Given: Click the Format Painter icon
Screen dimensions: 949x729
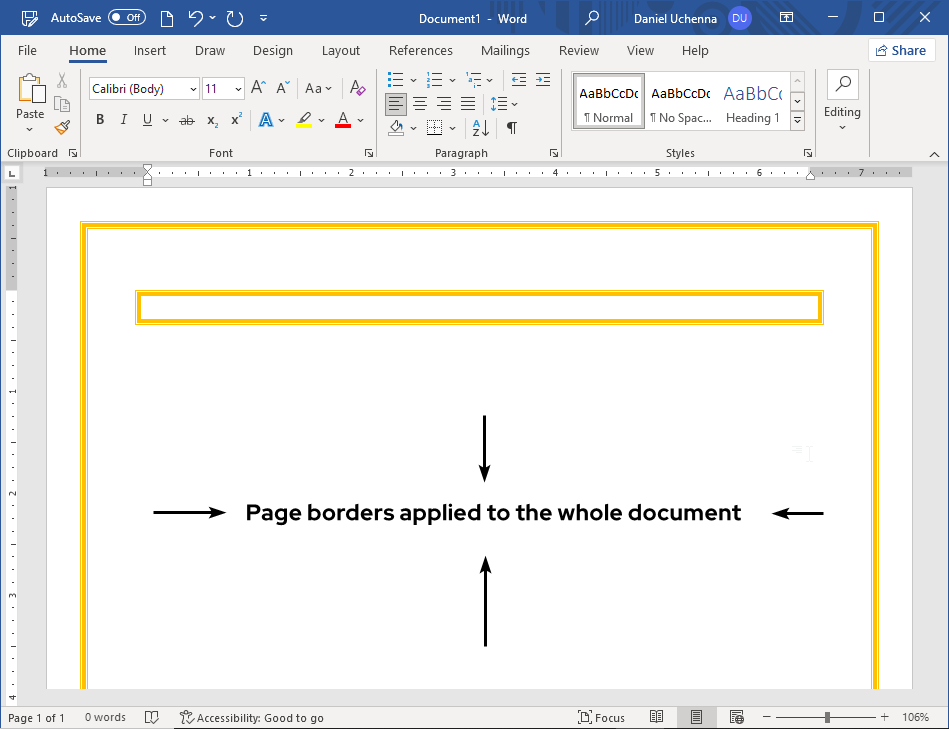Looking at the screenshot, I should 61,127.
